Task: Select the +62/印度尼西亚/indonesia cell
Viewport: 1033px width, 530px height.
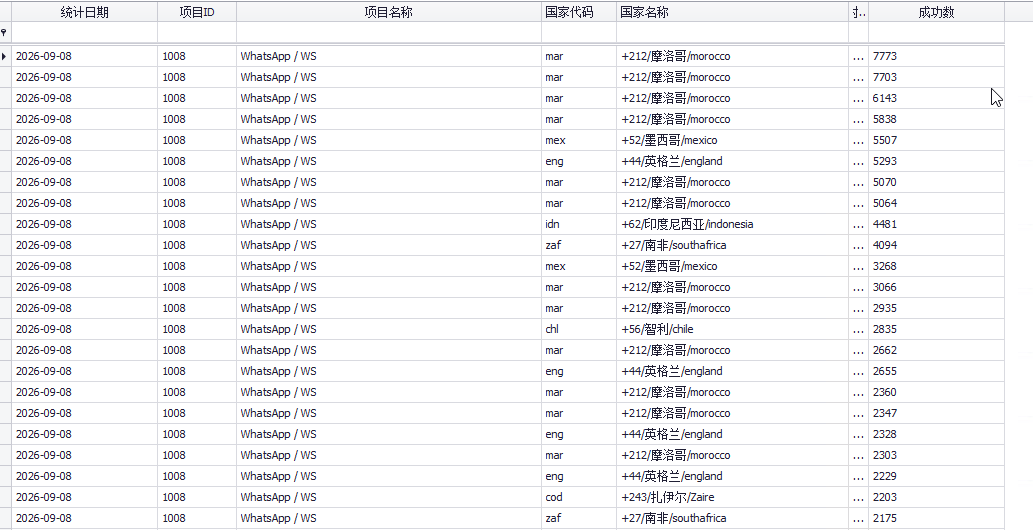Action: (733, 224)
